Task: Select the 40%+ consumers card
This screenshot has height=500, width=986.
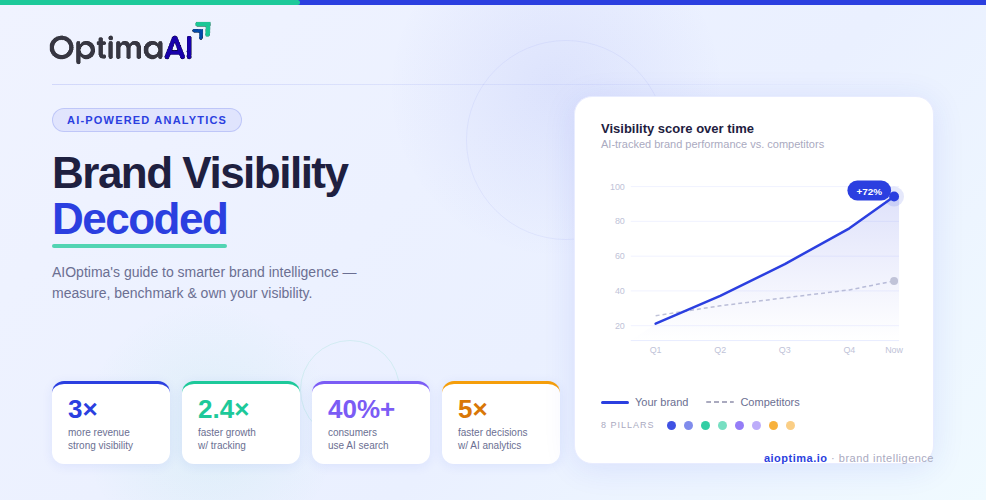Action: tap(371, 423)
